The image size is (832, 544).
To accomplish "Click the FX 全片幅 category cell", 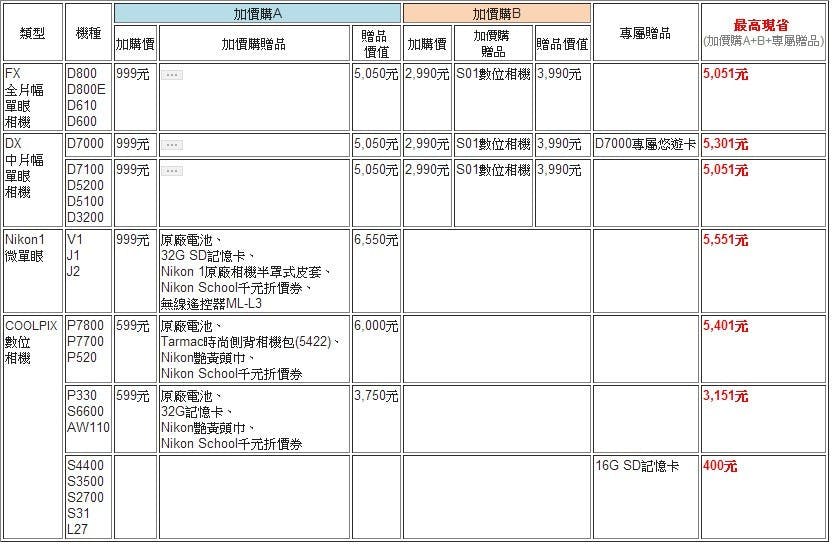I will (33, 97).
